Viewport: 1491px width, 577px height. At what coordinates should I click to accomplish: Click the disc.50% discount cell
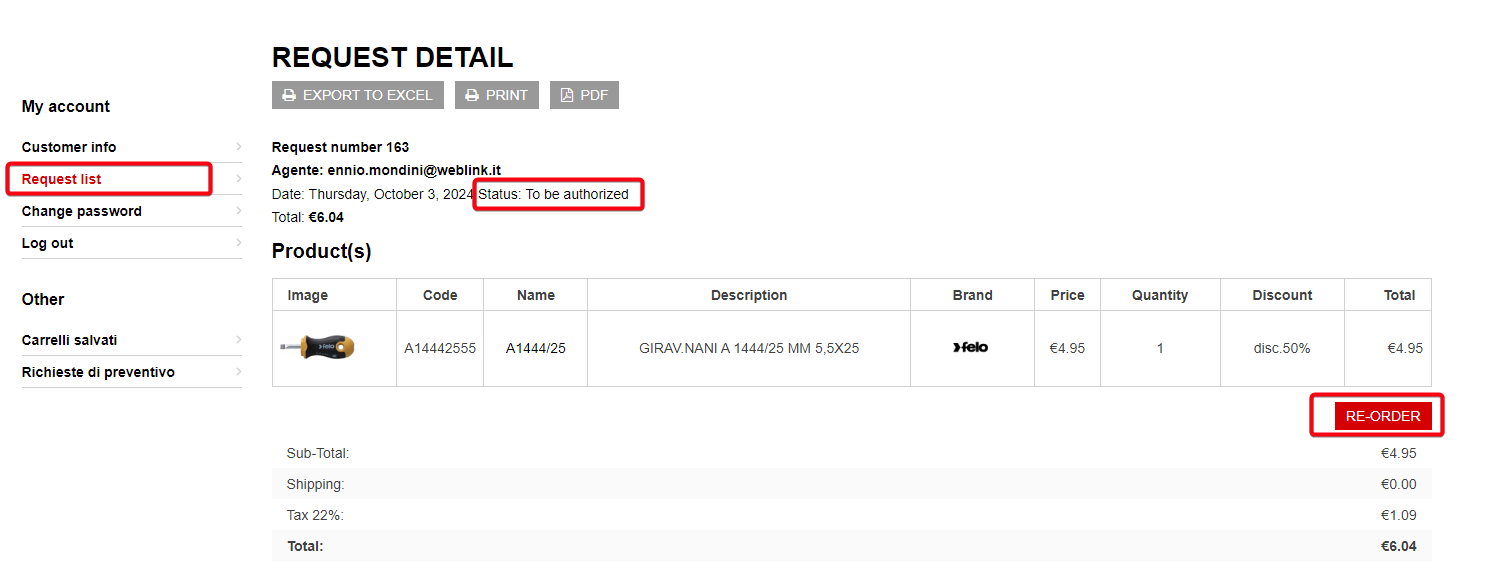pyautogui.click(x=1282, y=348)
